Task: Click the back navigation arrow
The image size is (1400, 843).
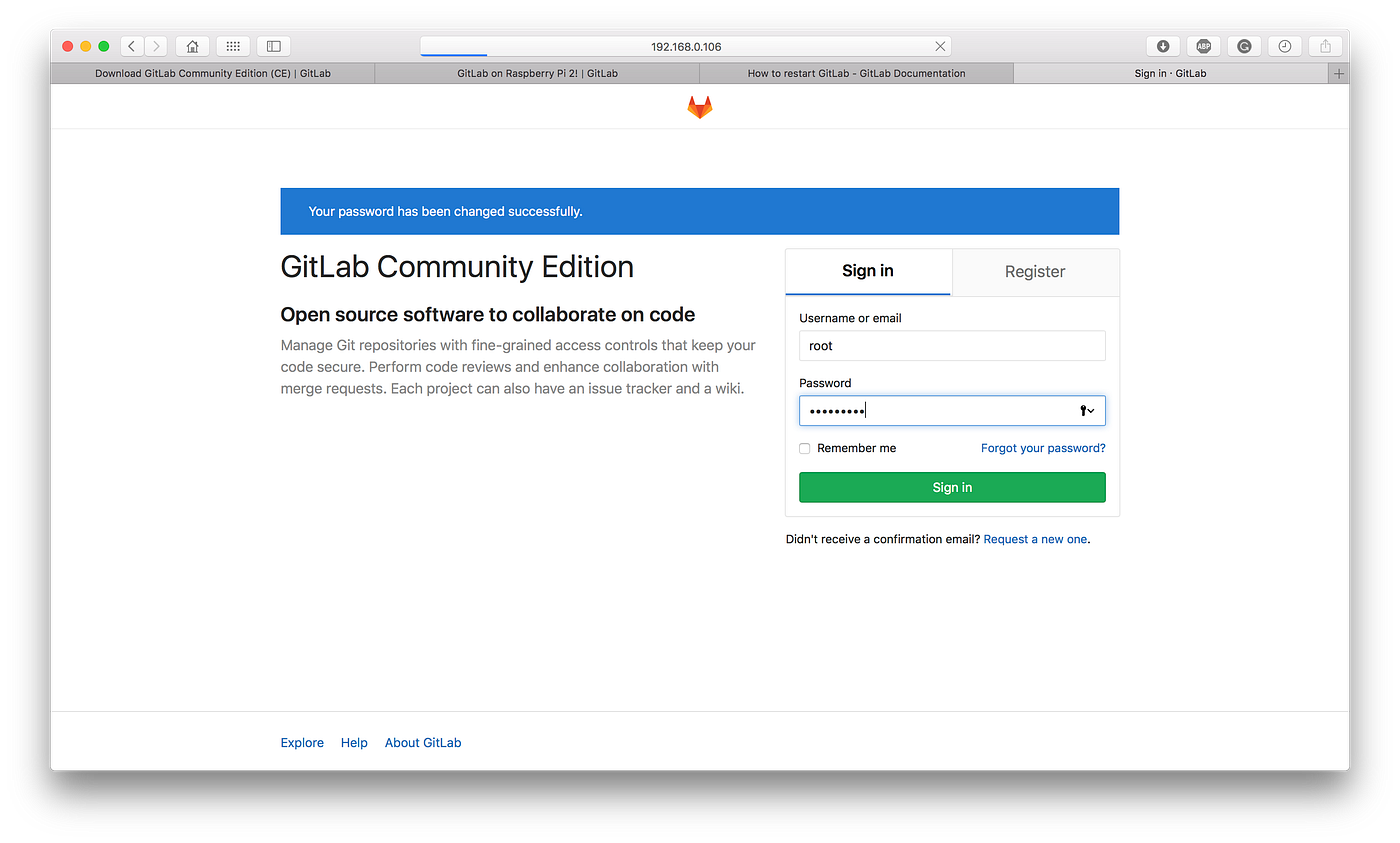Action: point(131,46)
